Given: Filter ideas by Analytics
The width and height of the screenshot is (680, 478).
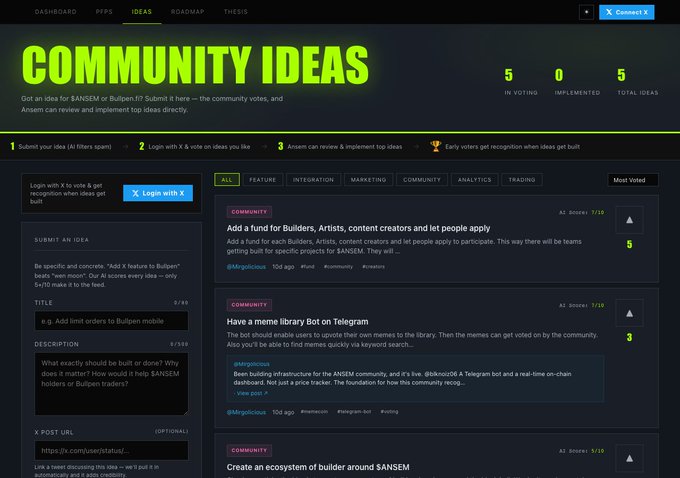Looking at the screenshot, I should click(475, 180).
